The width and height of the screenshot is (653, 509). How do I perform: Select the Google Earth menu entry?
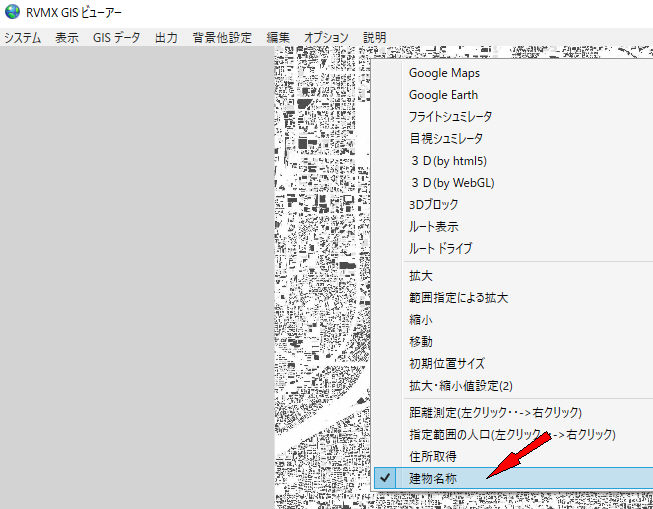pyautogui.click(x=443, y=95)
